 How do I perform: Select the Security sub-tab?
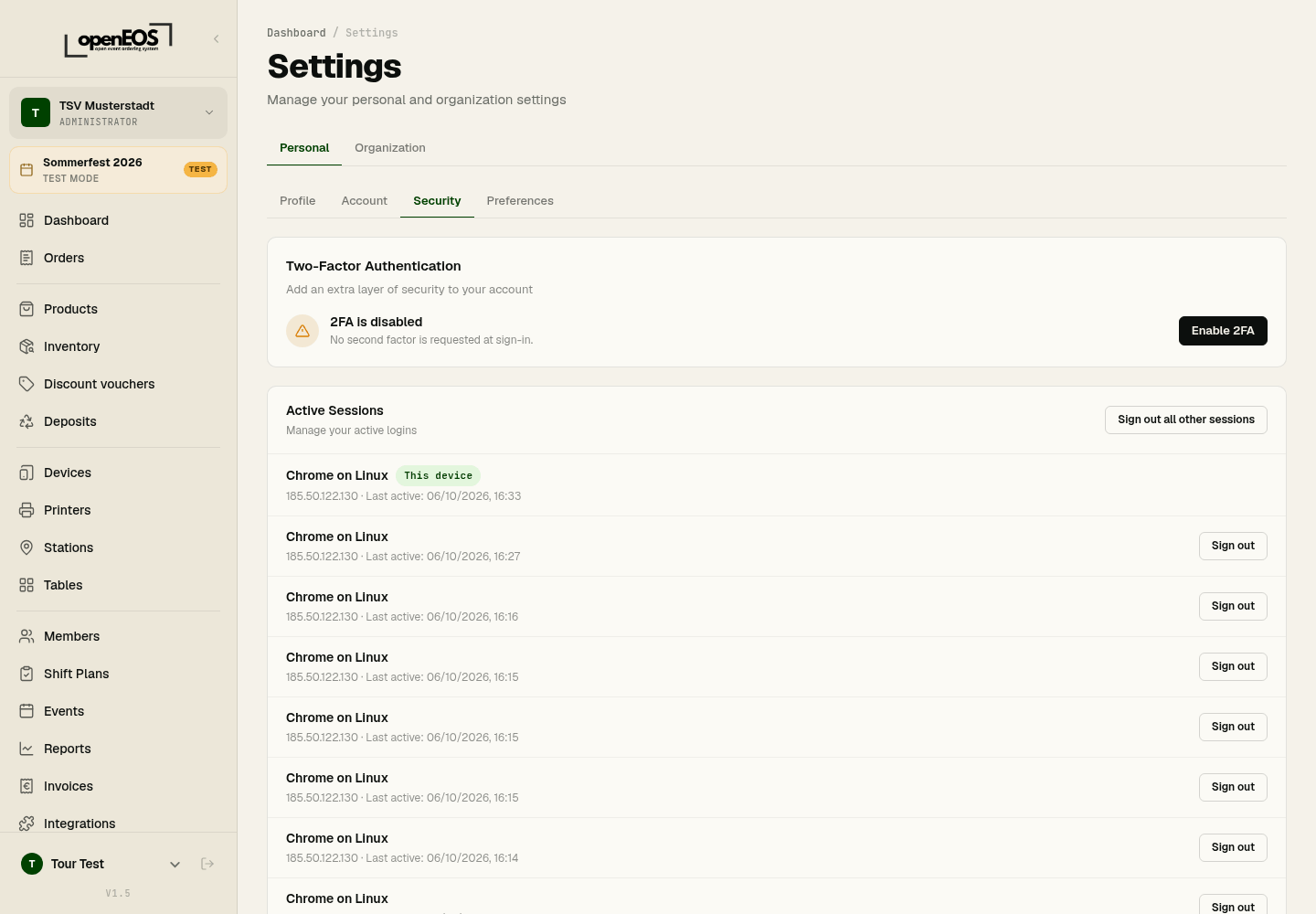[x=437, y=201]
